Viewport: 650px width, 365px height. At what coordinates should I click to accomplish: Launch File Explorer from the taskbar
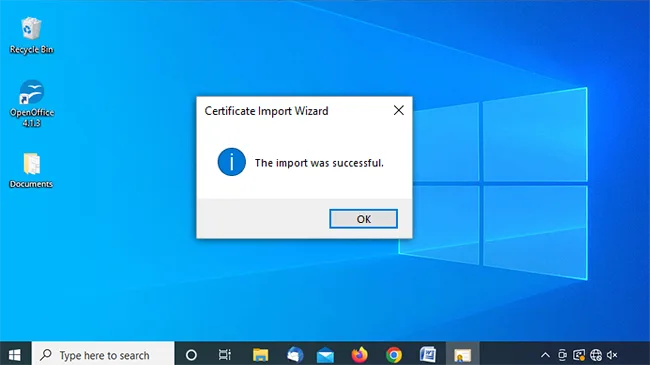tap(260, 355)
